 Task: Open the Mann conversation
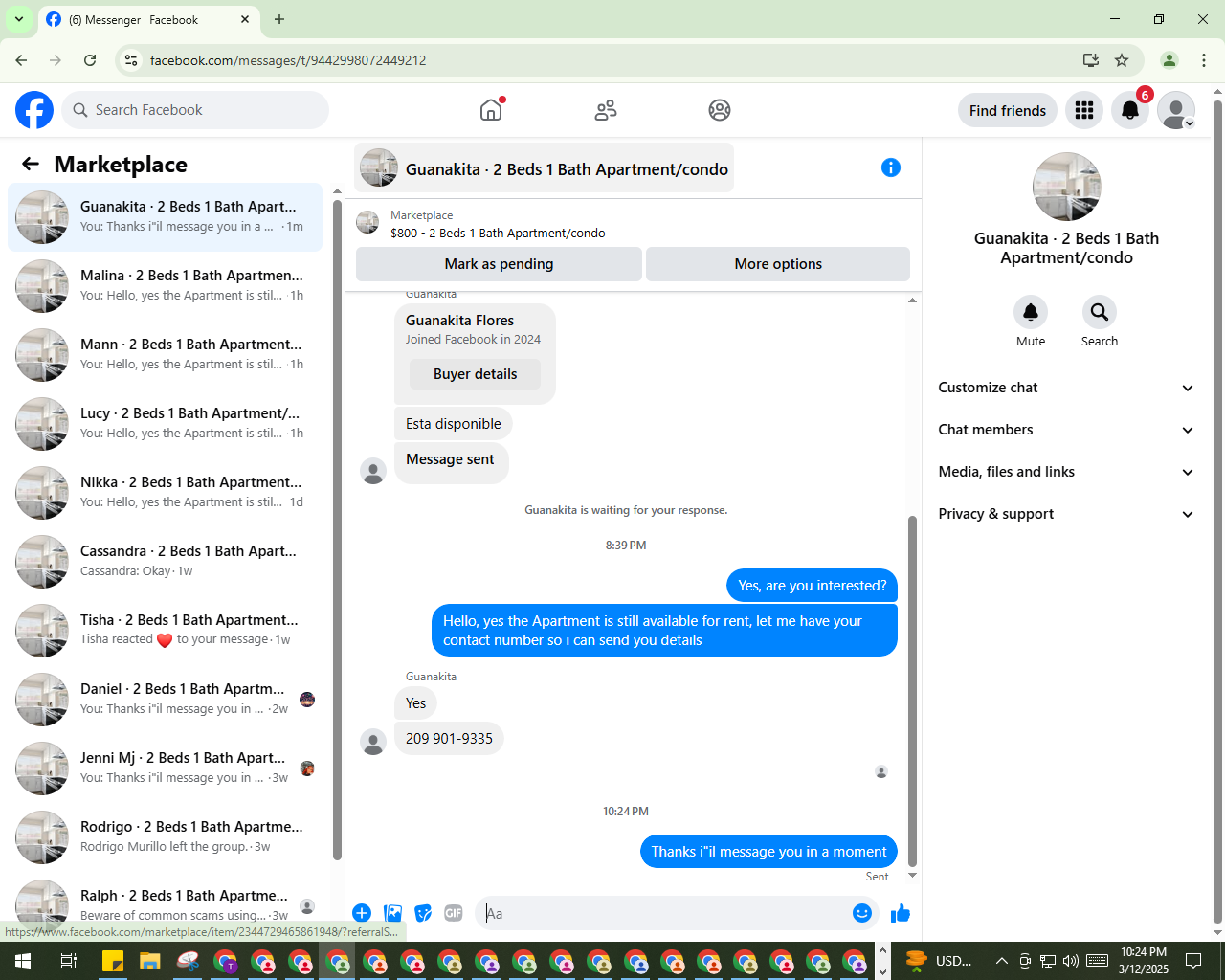[x=165, y=355]
